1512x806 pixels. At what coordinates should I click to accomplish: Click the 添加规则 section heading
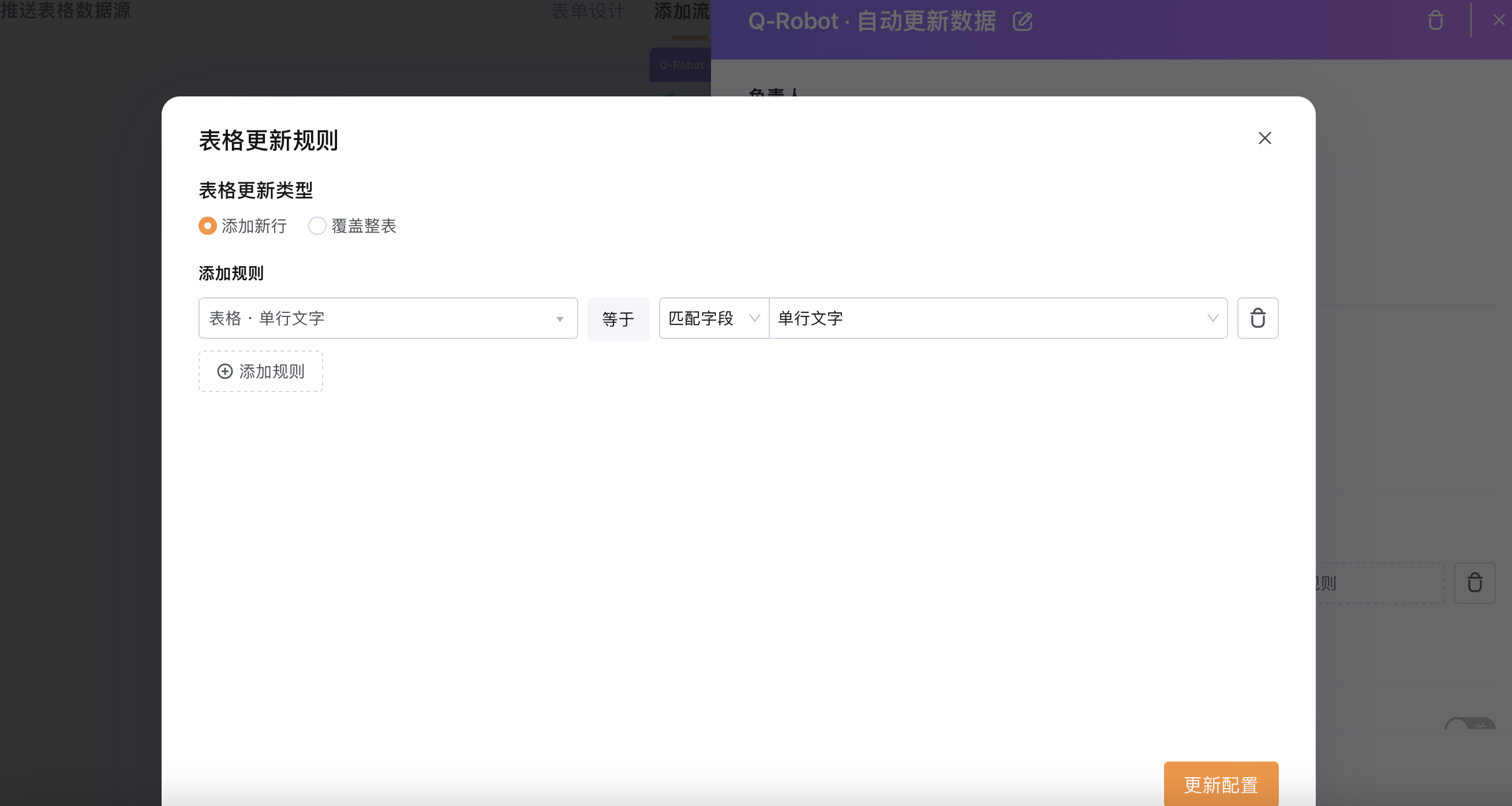point(231,274)
